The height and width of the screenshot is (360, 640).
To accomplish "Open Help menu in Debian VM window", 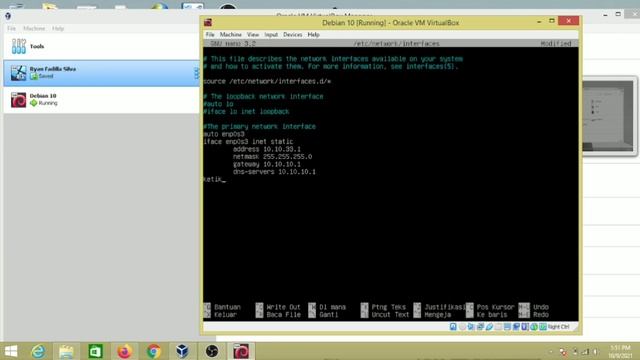I will pos(313,35).
